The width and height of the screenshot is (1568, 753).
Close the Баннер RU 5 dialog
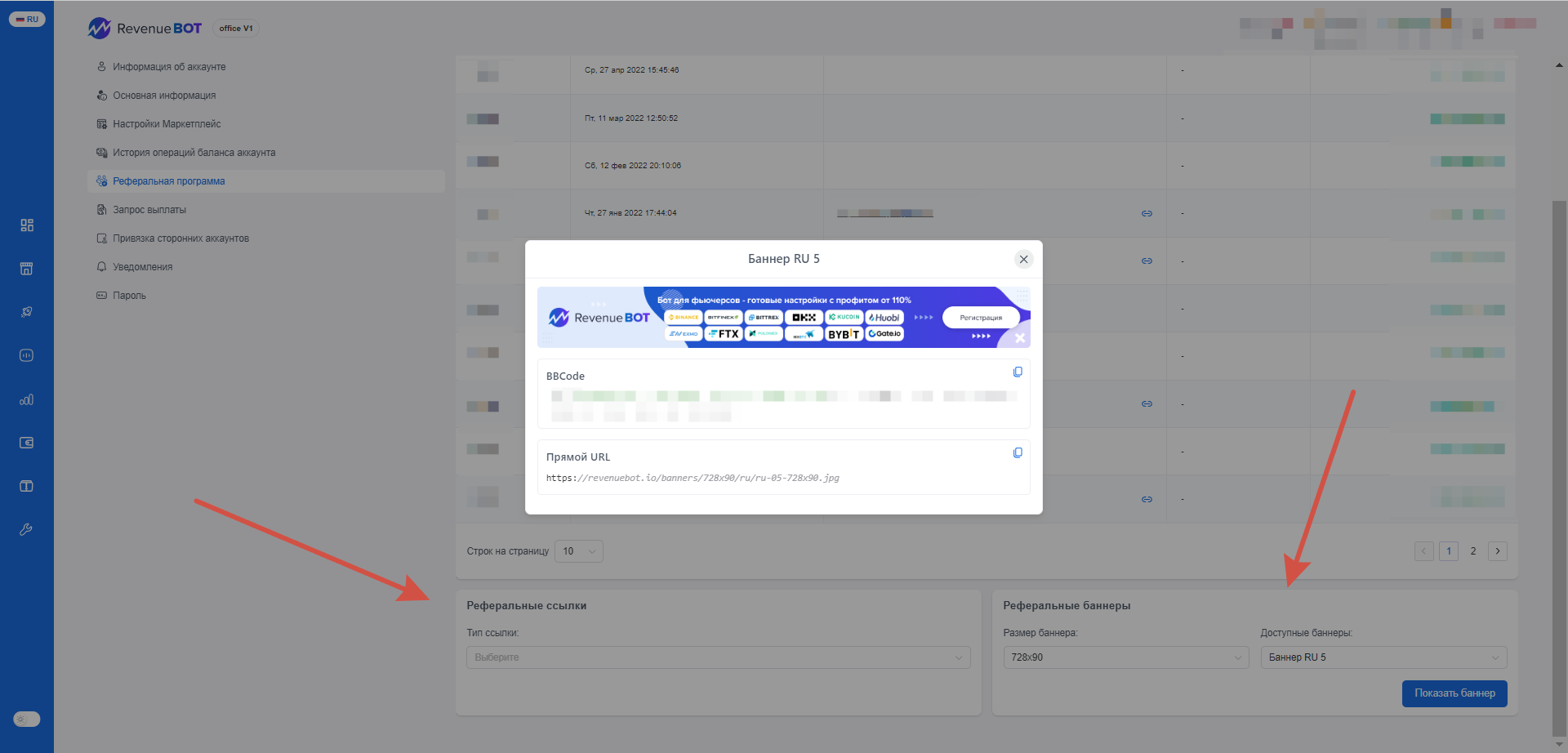point(1023,259)
